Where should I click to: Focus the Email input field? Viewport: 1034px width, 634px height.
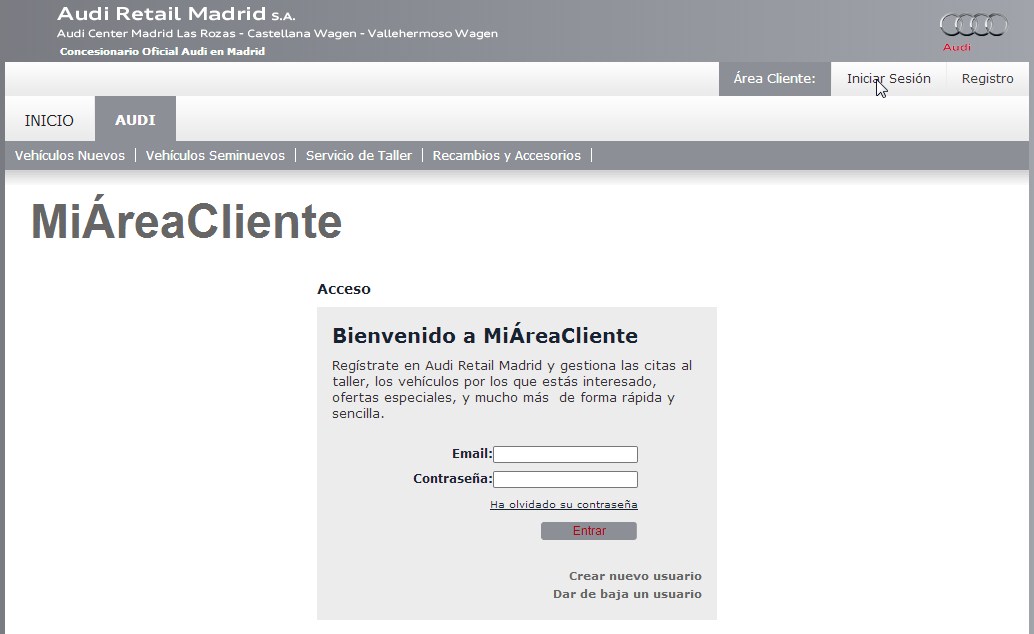(x=565, y=455)
